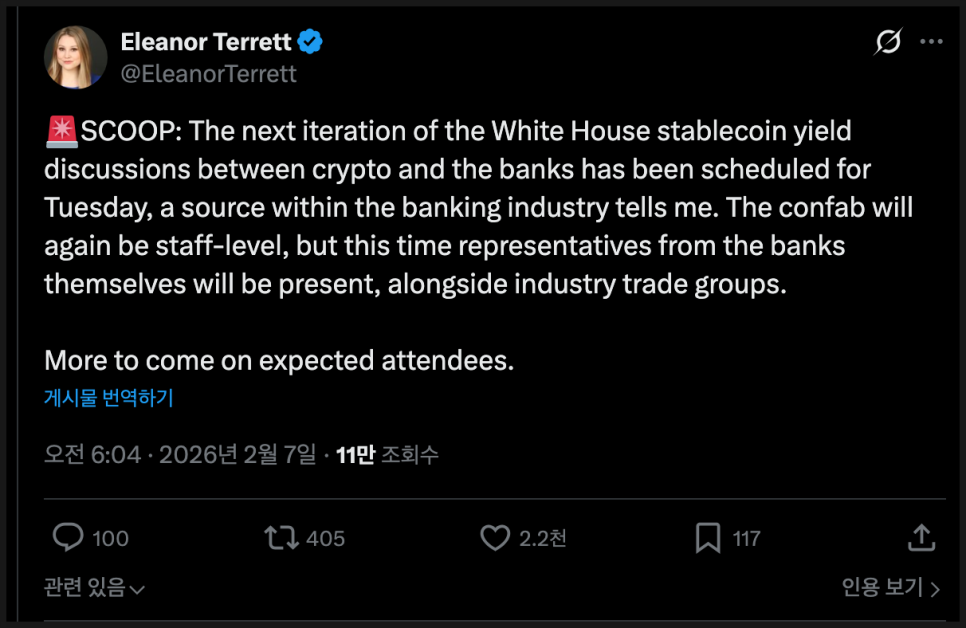Click the red siren emoji before SCOOP
Screen dimensions: 966x628
coord(61,131)
